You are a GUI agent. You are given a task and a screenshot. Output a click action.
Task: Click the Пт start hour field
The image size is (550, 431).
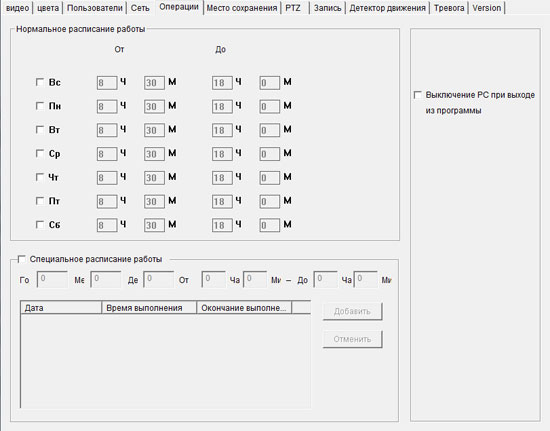(x=107, y=202)
